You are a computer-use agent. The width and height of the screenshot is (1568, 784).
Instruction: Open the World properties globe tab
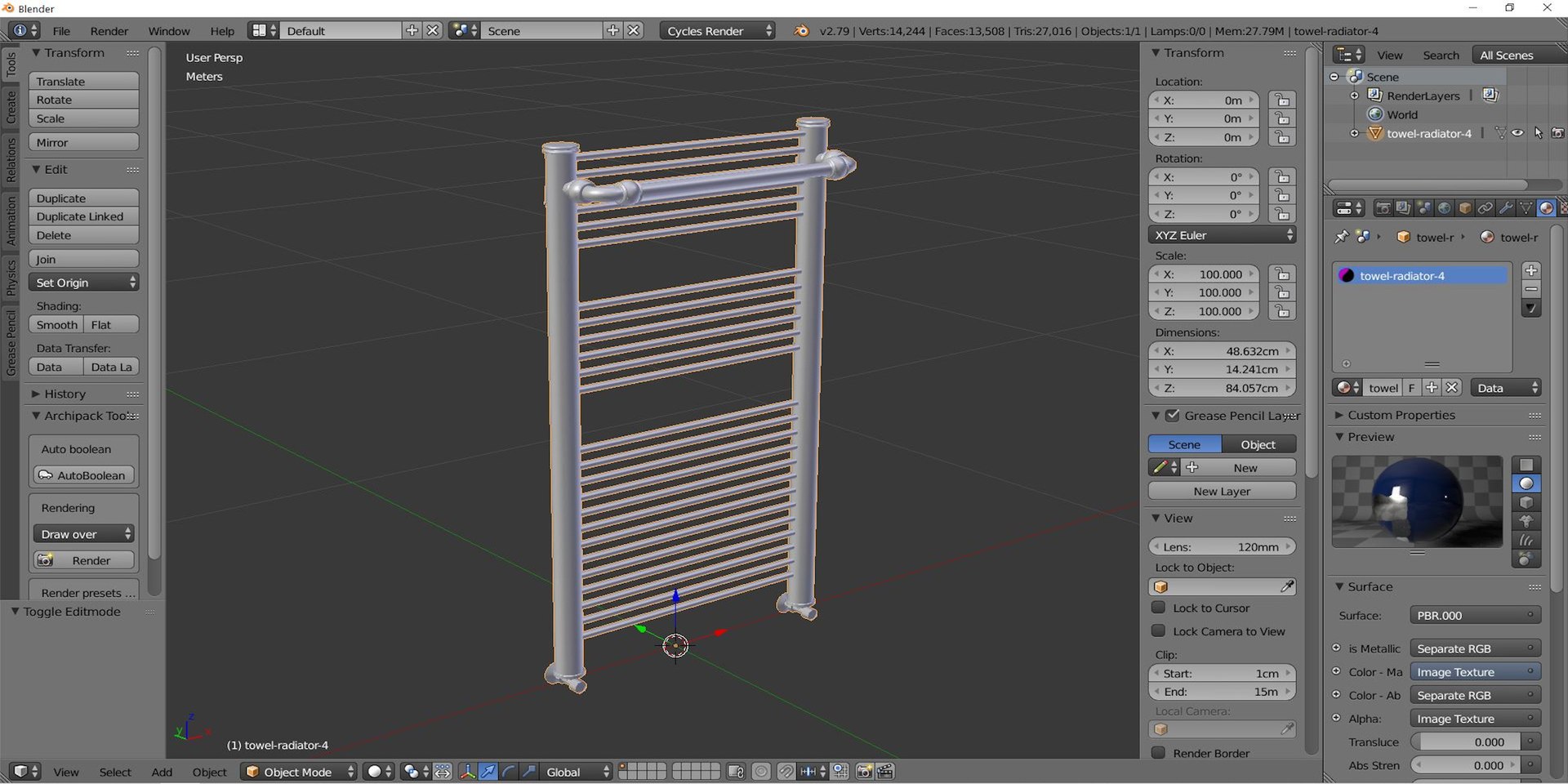(x=1444, y=208)
